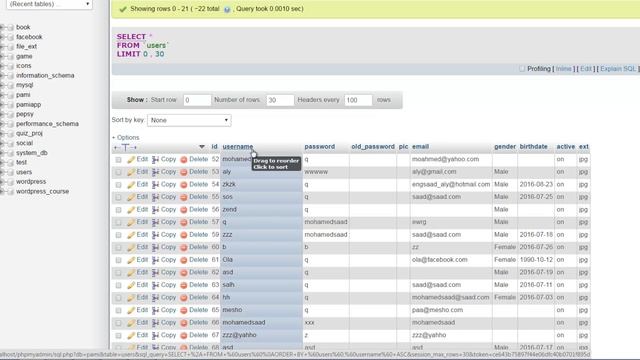Click the database icon next to quiz_proj
This screenshot has height=360, width=640.
(x=11, y=134)
